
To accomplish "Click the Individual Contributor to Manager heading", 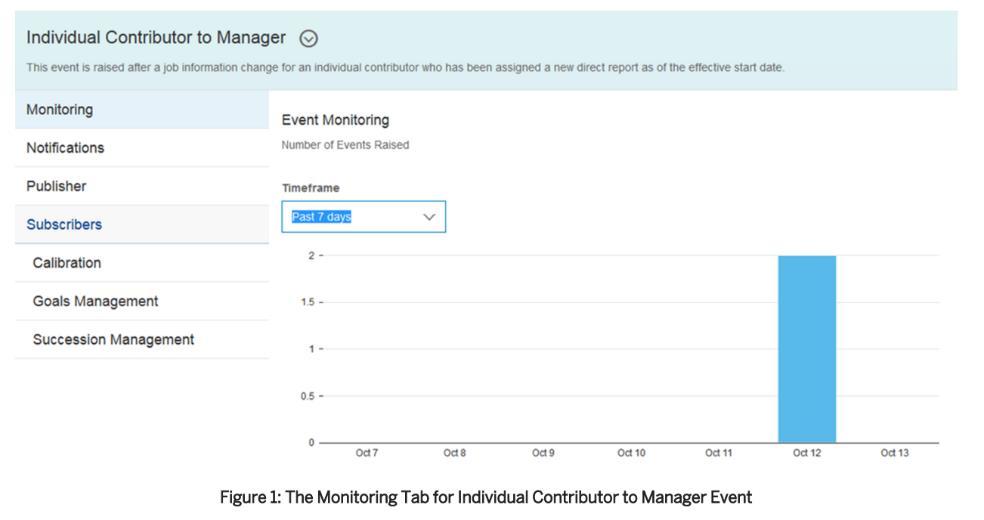I will point(156,38).
